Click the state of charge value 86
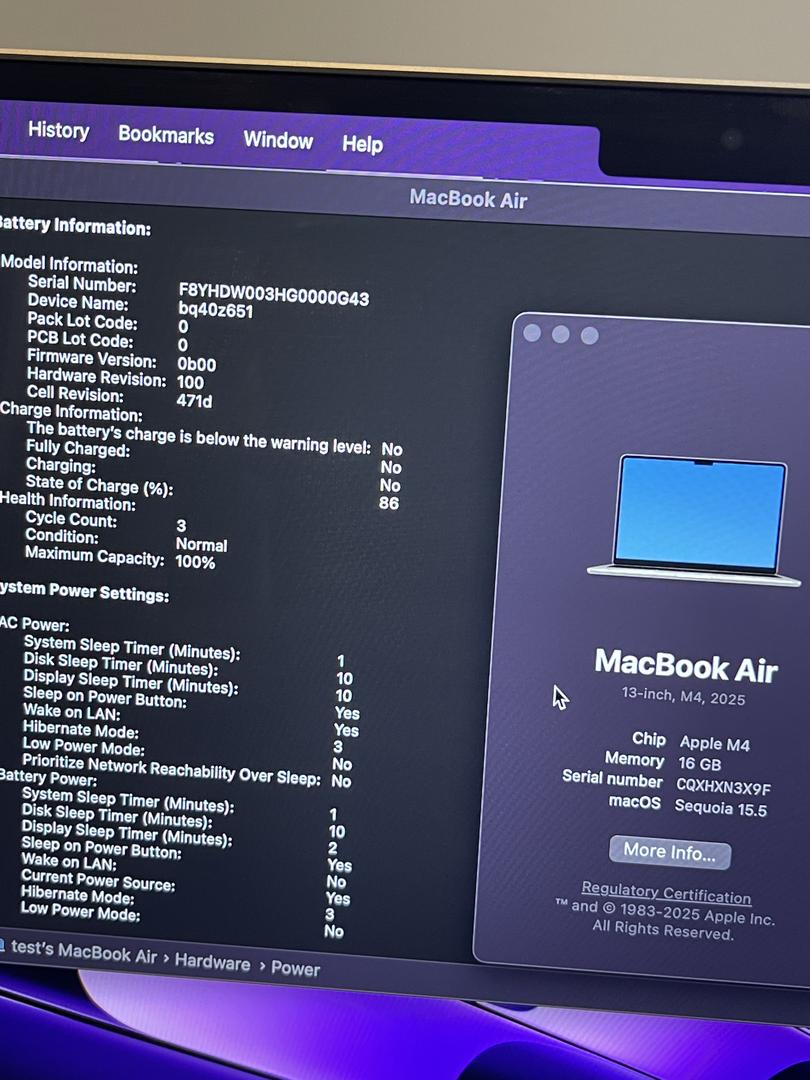Screen dimensions: 810x1080 [x=389, y=503]
